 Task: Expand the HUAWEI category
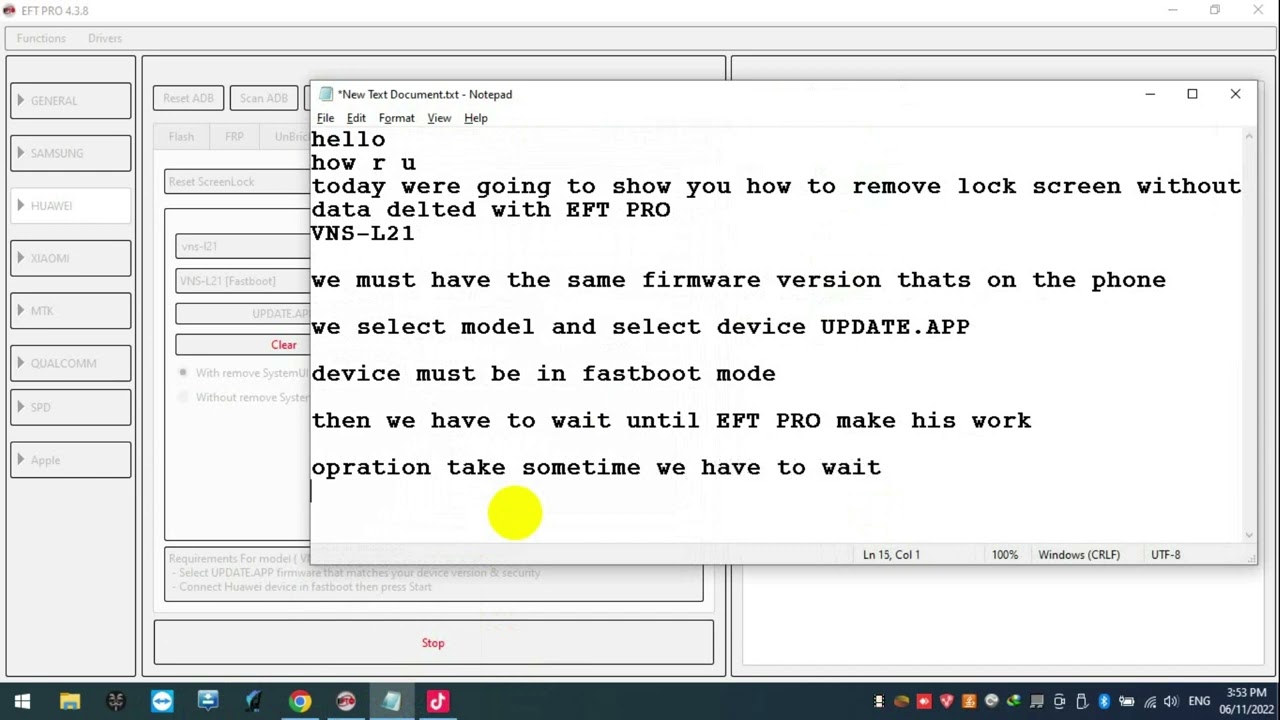[x=70, y=205]
